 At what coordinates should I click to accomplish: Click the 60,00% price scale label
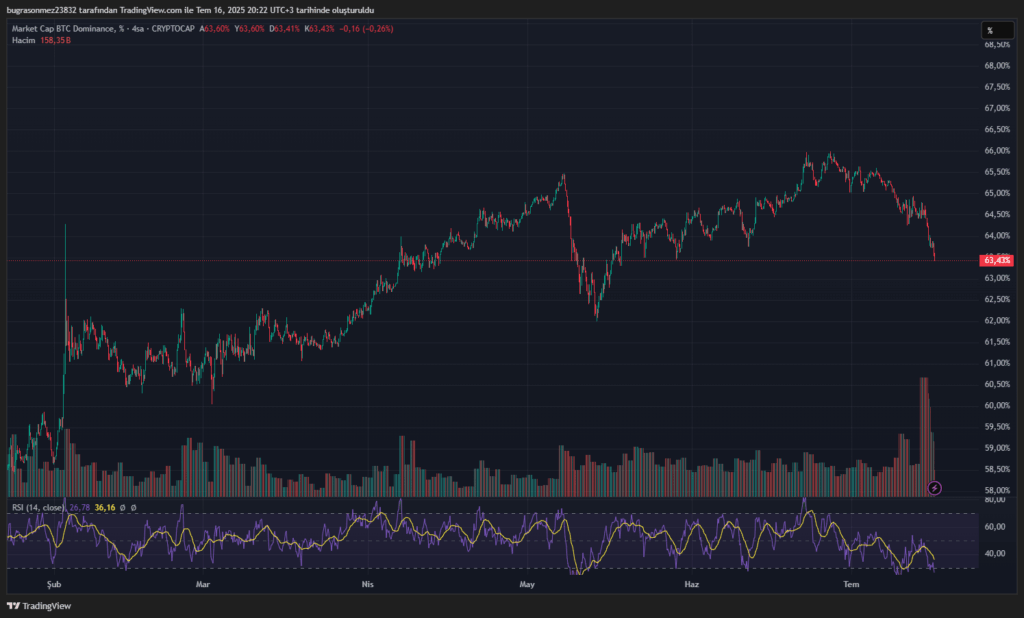tap(997, 406)
